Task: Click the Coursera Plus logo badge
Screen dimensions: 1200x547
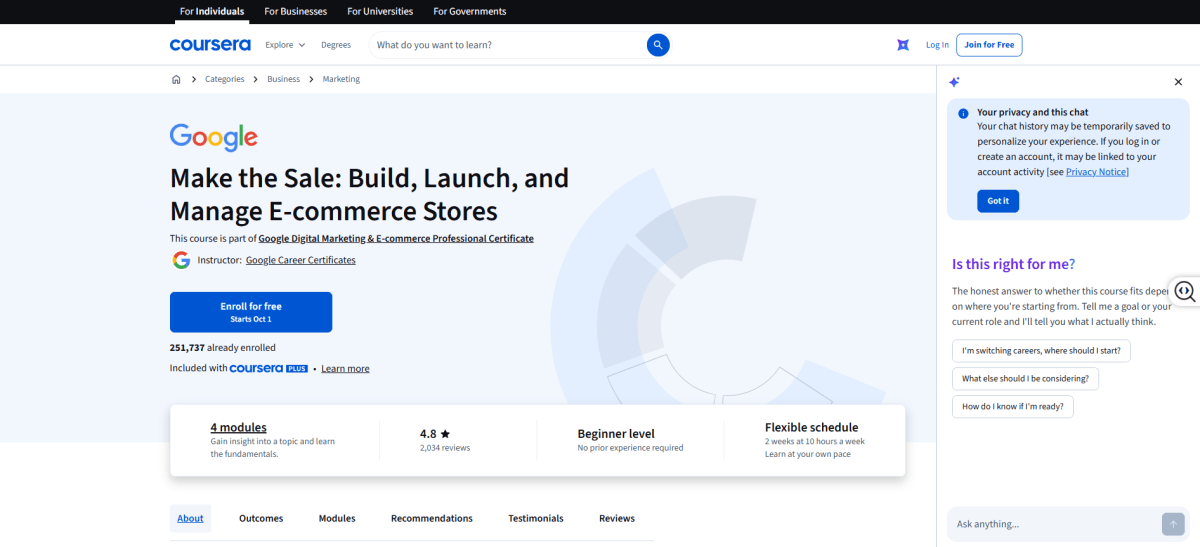Action: coord(269,369)
